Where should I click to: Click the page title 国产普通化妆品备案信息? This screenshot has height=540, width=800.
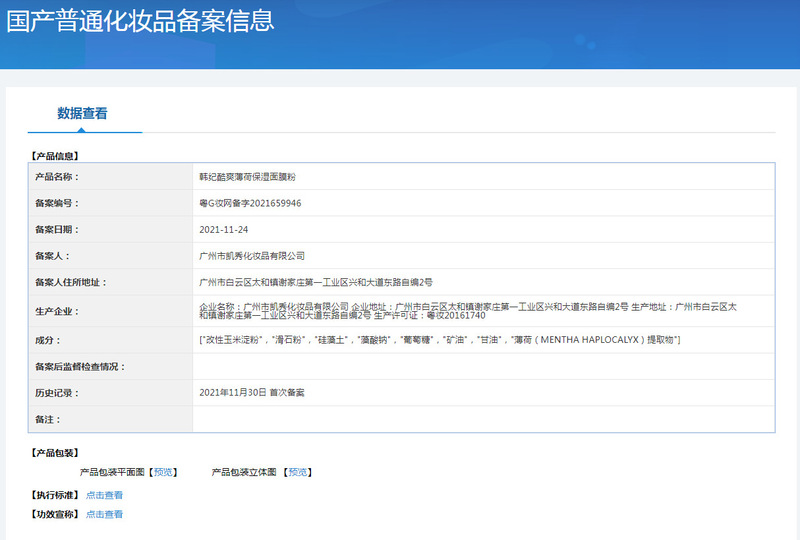coord(140,21)
